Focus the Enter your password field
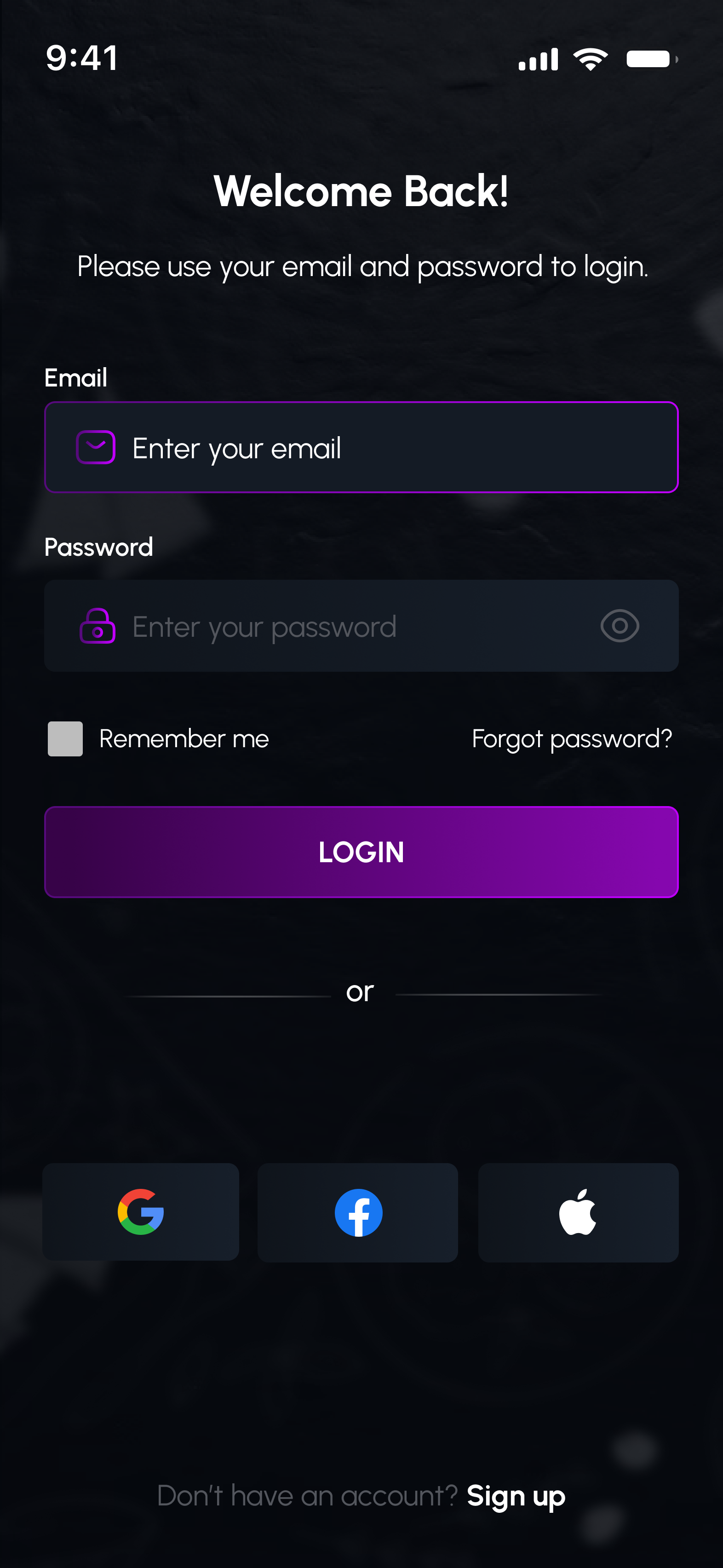 (x=353, y=626)
